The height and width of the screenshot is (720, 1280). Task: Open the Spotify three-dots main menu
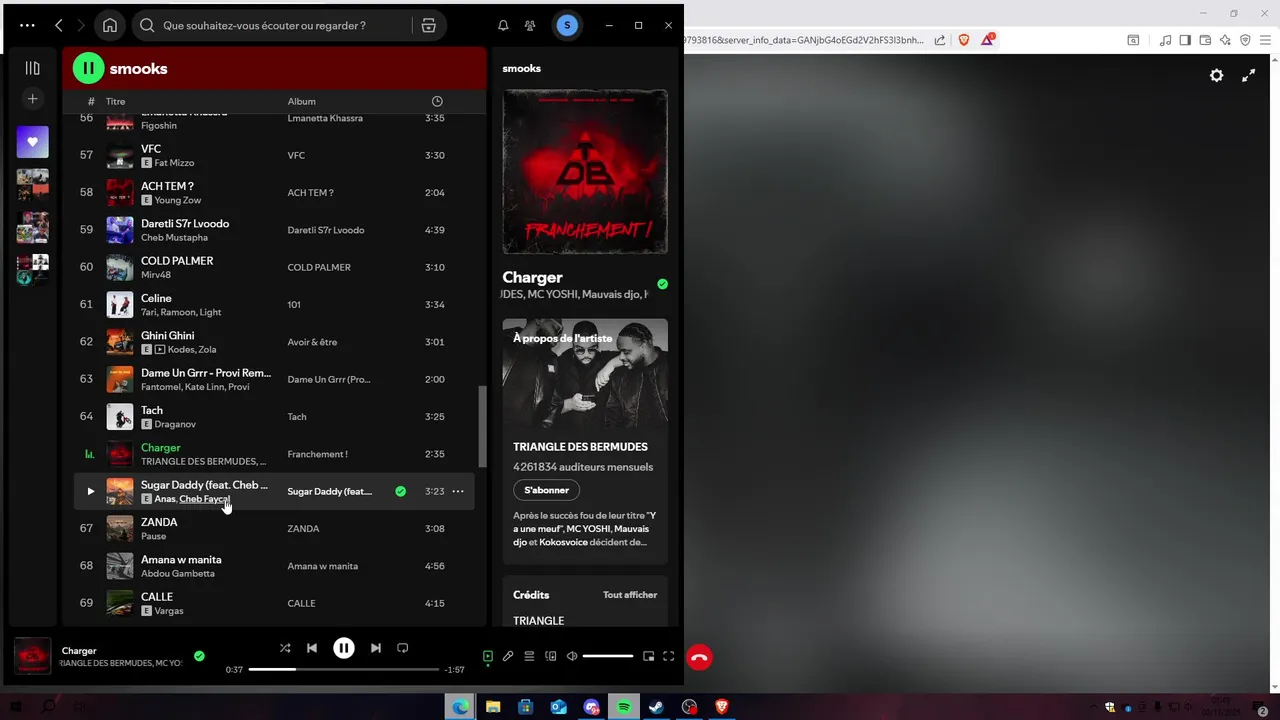27,25
